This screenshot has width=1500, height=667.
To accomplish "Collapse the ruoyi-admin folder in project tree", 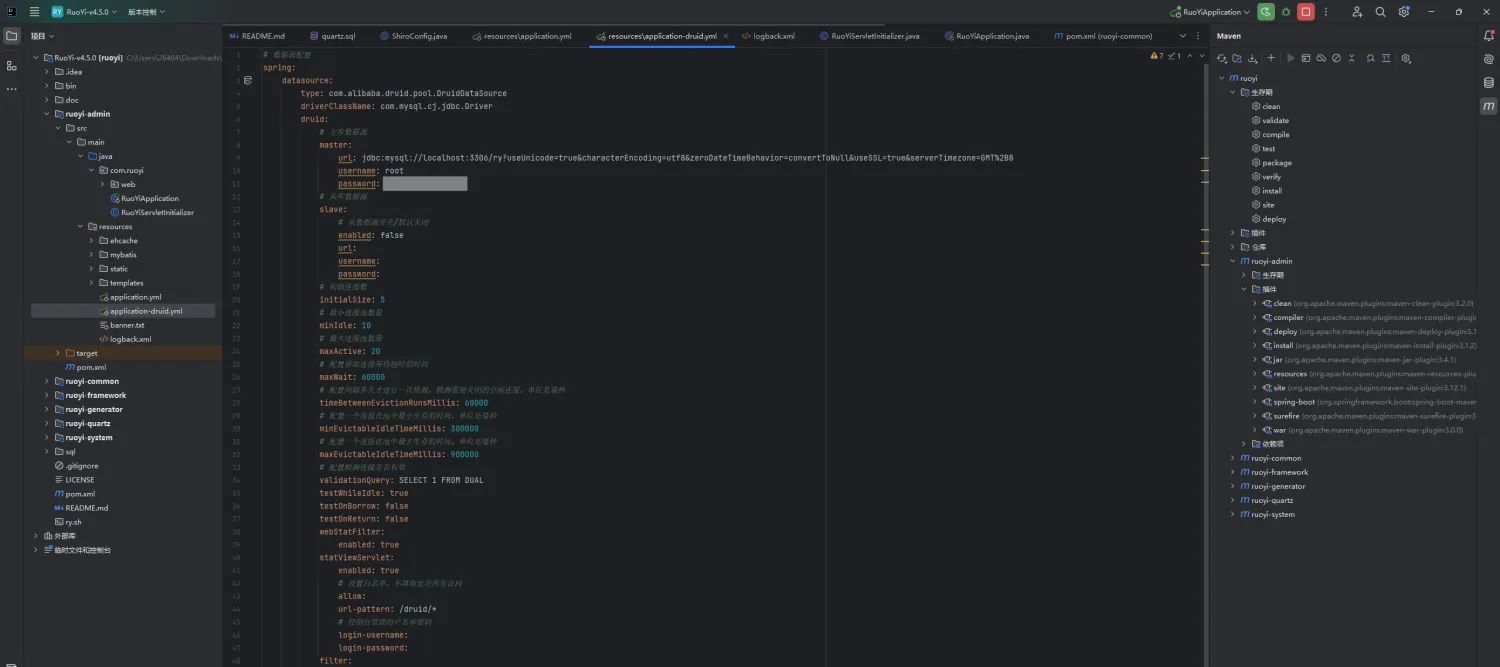I will (x=46, y=114).
